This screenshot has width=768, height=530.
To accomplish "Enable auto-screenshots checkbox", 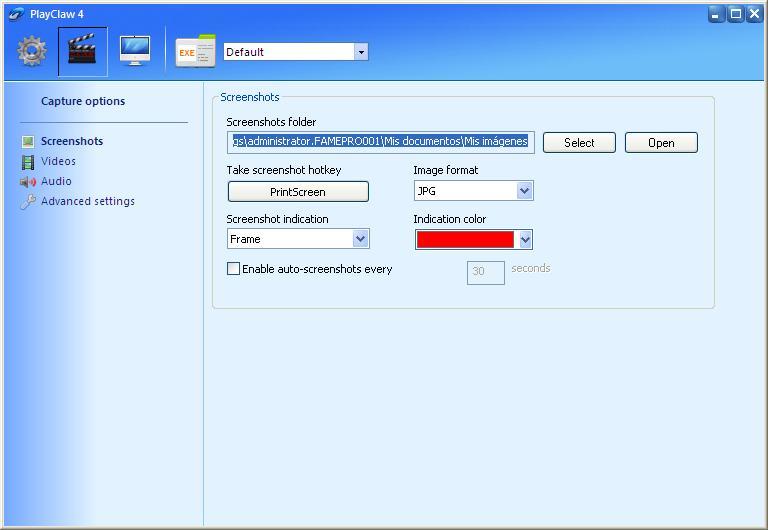I will pyautogui.click(x=234, y=268).
